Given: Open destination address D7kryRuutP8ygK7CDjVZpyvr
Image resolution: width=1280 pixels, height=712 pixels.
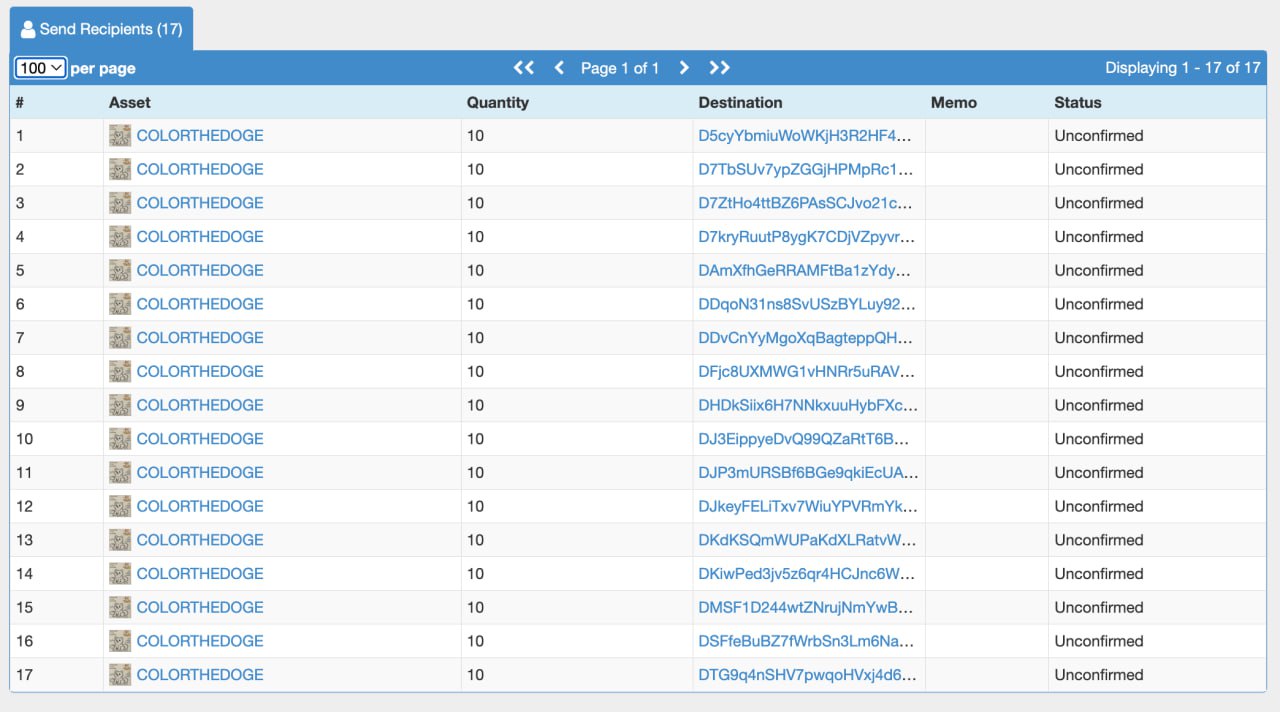Looking at the screenshot, I should coord(806,237).
